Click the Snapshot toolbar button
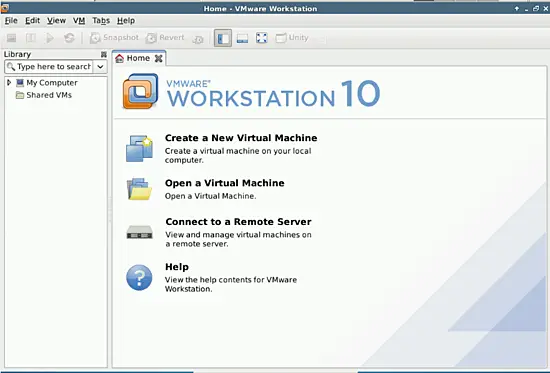The width and height of the screenshot is (550, 373). coord(114,38)
